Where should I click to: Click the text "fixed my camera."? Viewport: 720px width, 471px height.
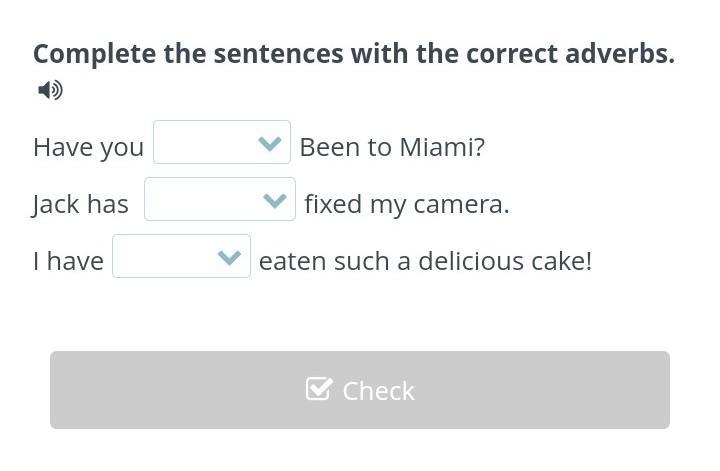[x=407, y=204]
